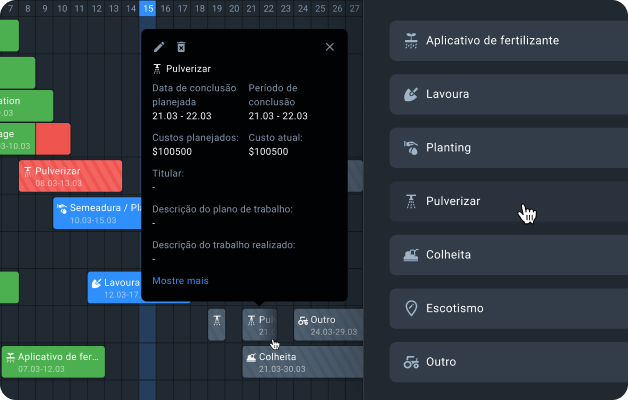Select highlighted day 15 in the date header
Screen dimensions: 628x400
pos(148,8)
